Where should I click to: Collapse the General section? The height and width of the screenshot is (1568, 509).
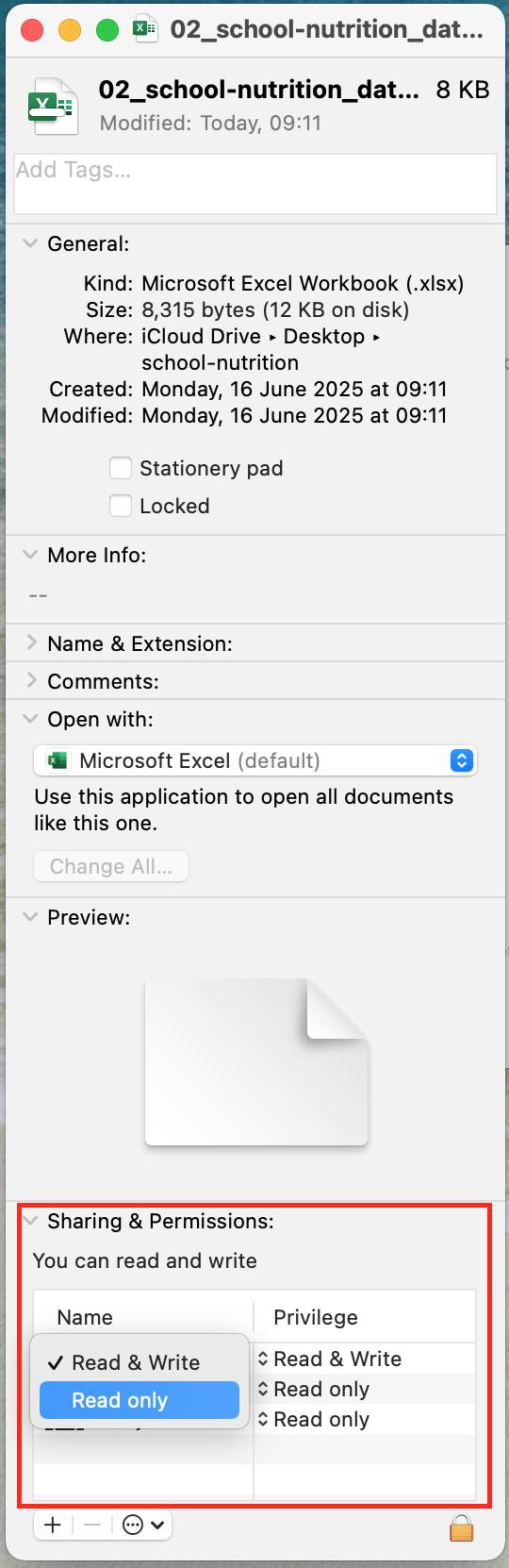30,243
